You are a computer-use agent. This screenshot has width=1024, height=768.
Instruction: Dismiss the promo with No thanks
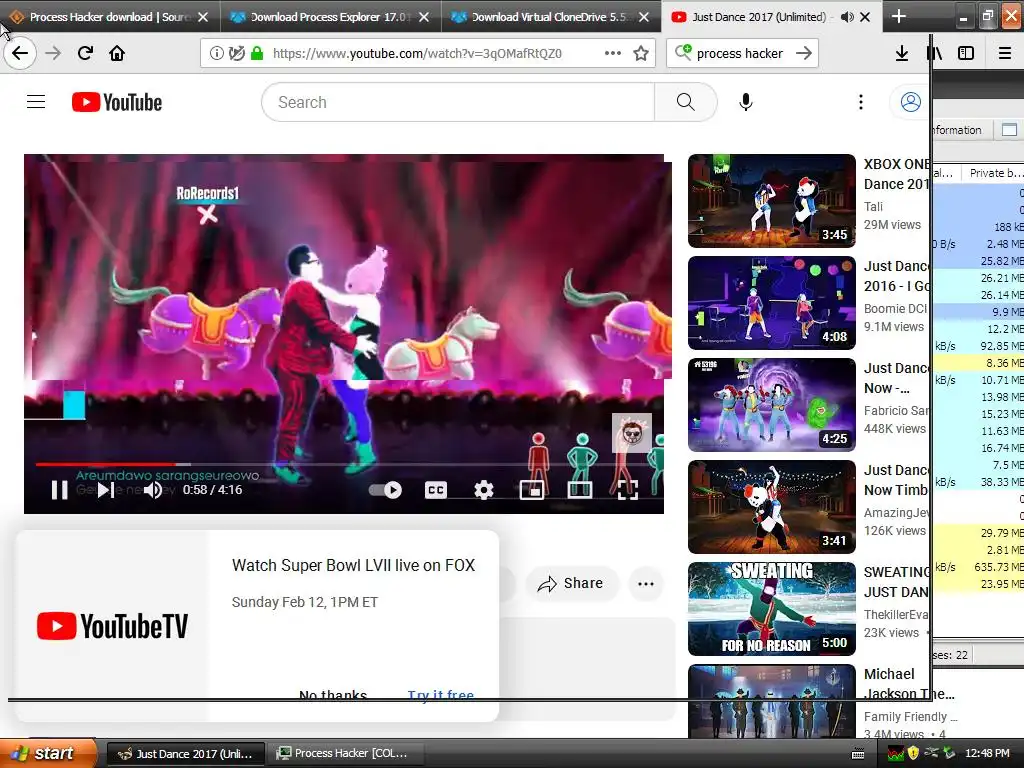tap(333, 696)
